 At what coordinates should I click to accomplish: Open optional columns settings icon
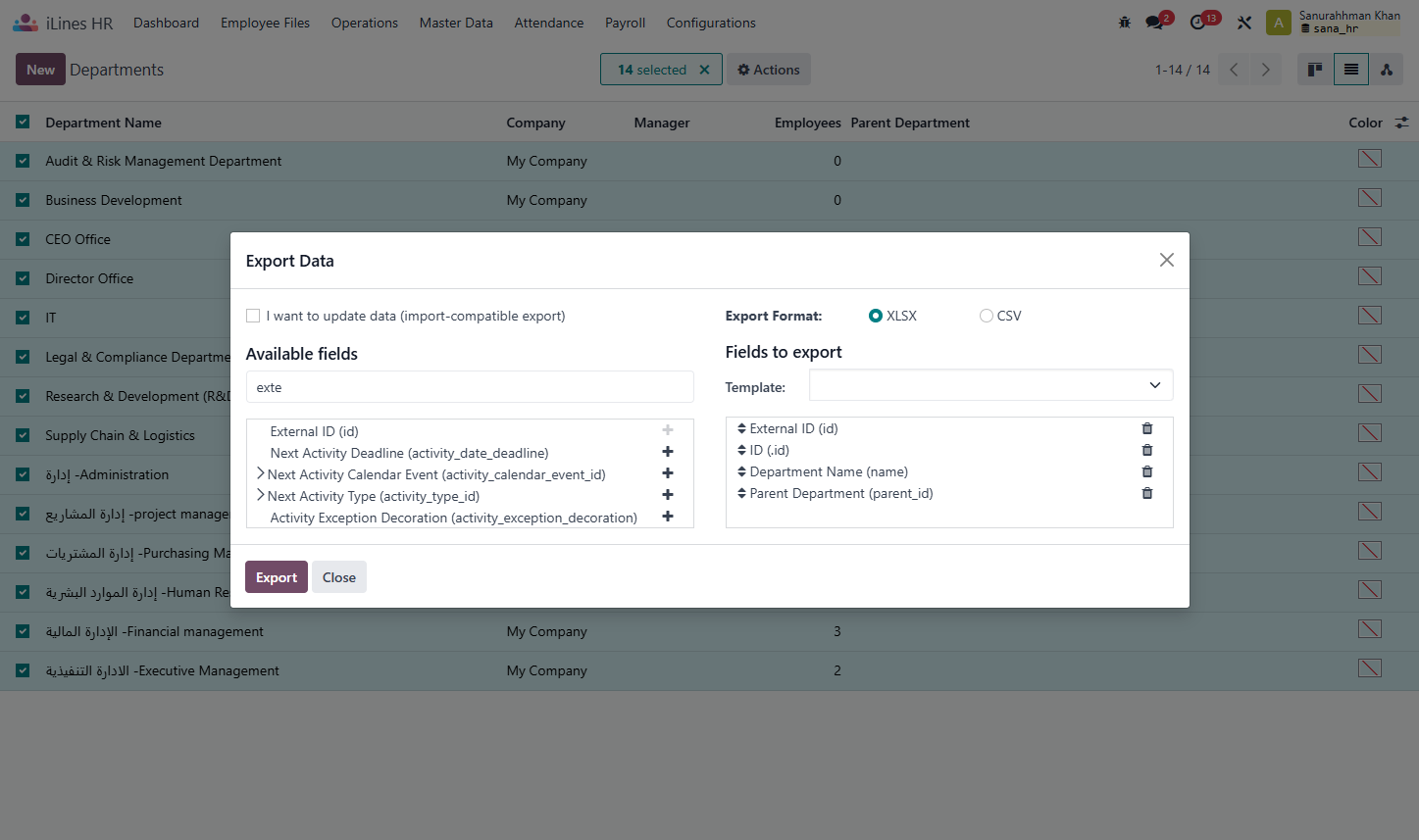tap(1402, 123)
